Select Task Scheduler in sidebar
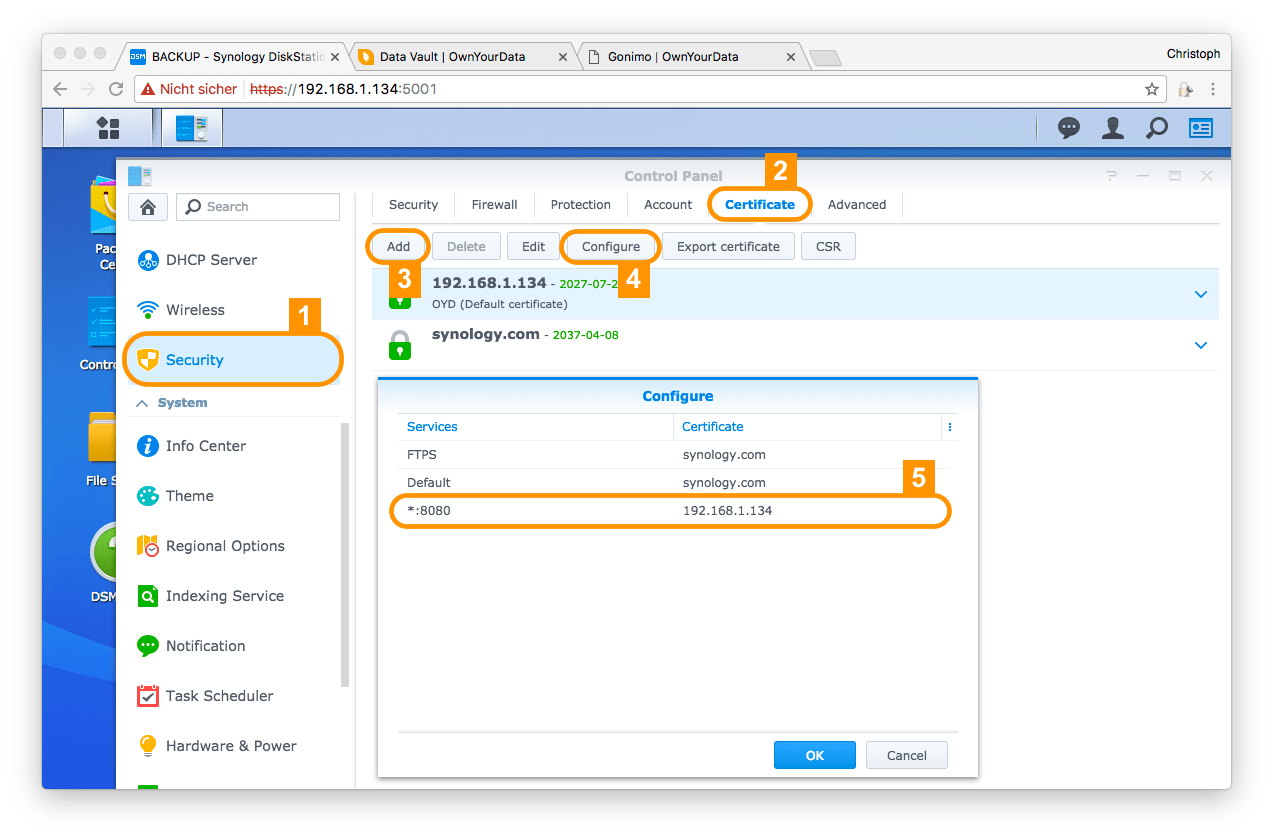 pyautogui.click(x=219, y=696)
